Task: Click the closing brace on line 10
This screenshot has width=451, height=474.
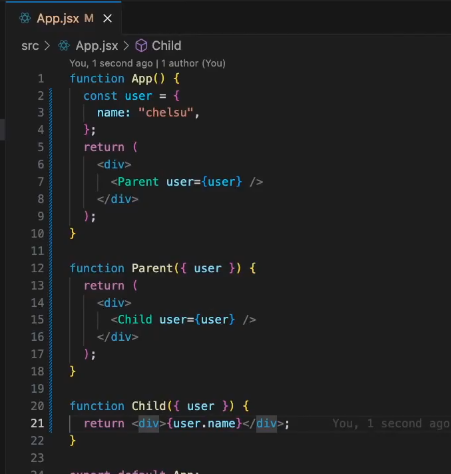Action: point(73,234)
